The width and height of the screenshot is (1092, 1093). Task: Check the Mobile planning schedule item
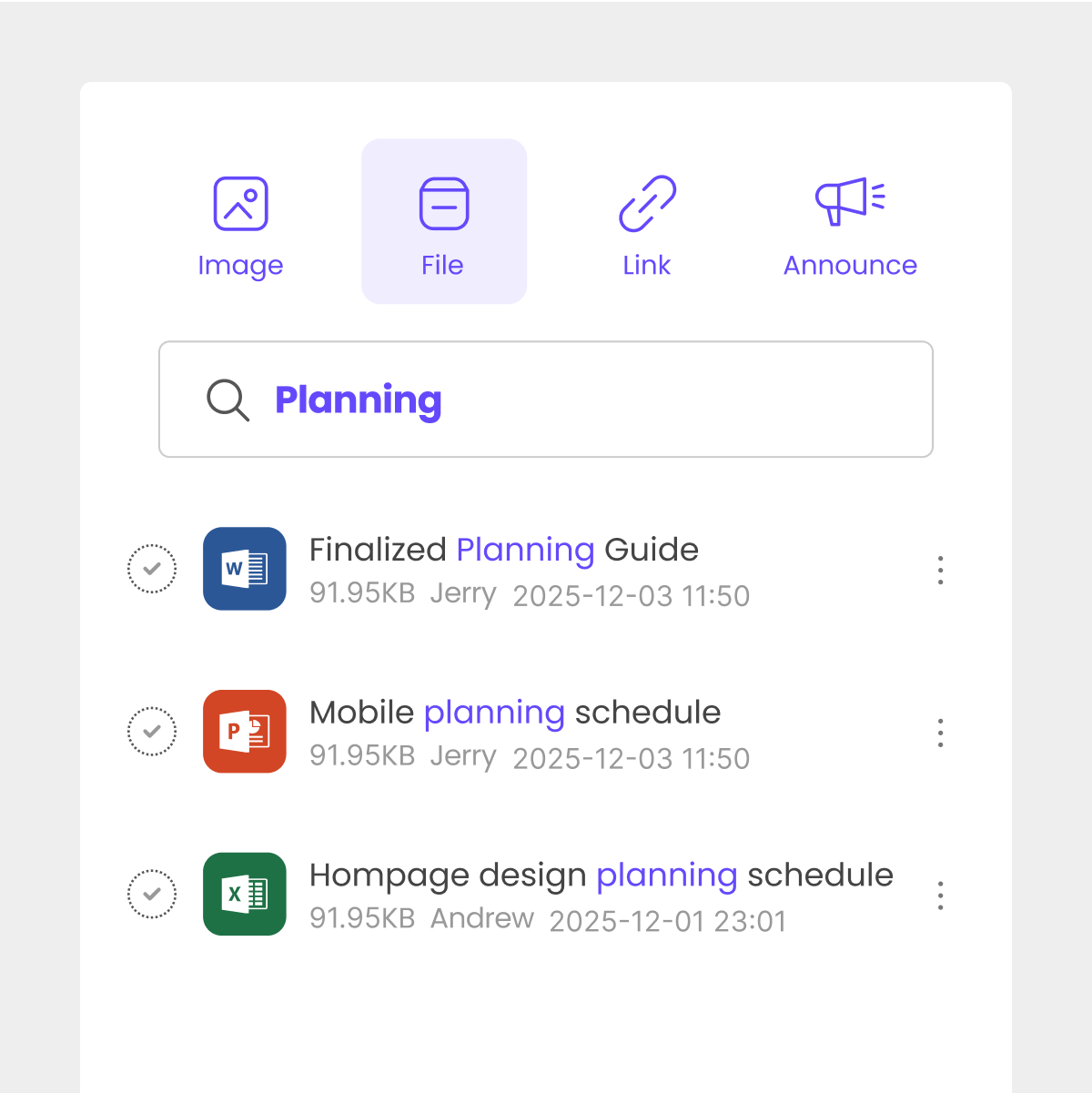(152, 732)
